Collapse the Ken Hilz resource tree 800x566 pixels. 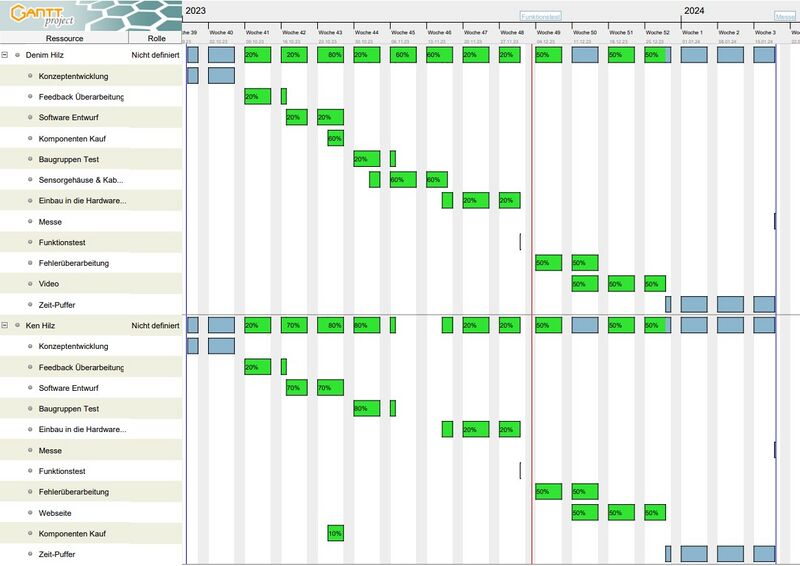pyautogui.click(x=5, y=325)
